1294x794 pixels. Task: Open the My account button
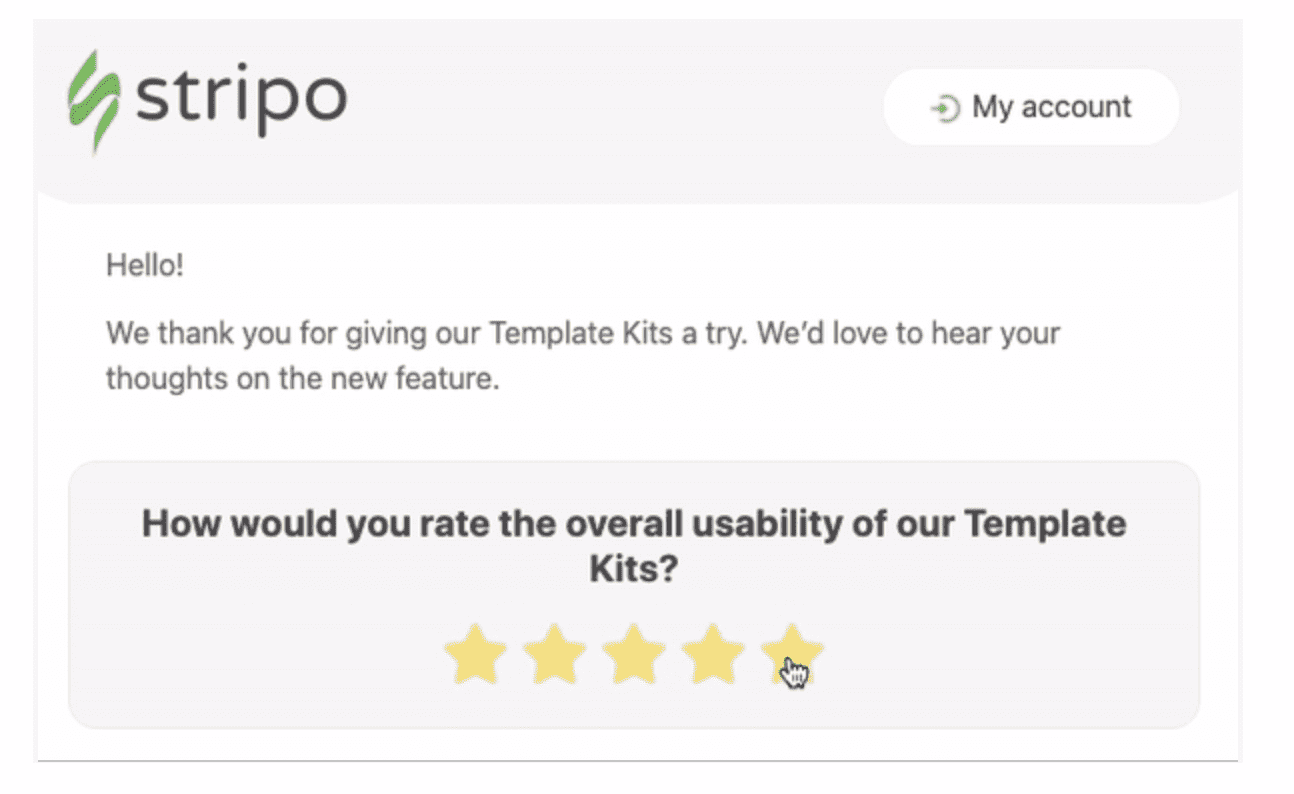point(1030,107)
